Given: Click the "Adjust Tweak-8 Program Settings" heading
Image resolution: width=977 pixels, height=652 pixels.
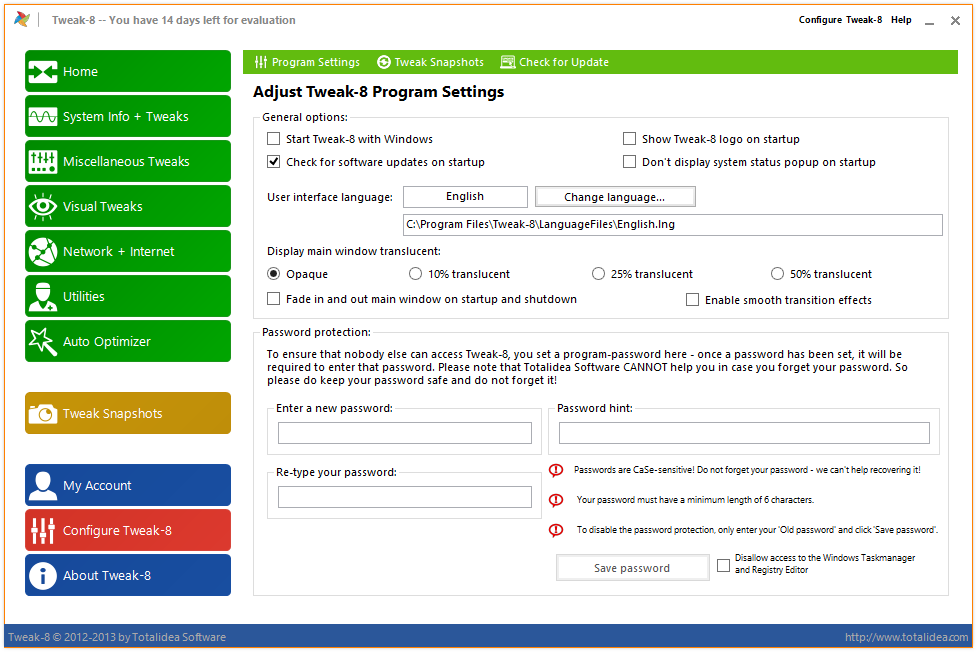Looking at the screenshot, I should coord(379,92).
